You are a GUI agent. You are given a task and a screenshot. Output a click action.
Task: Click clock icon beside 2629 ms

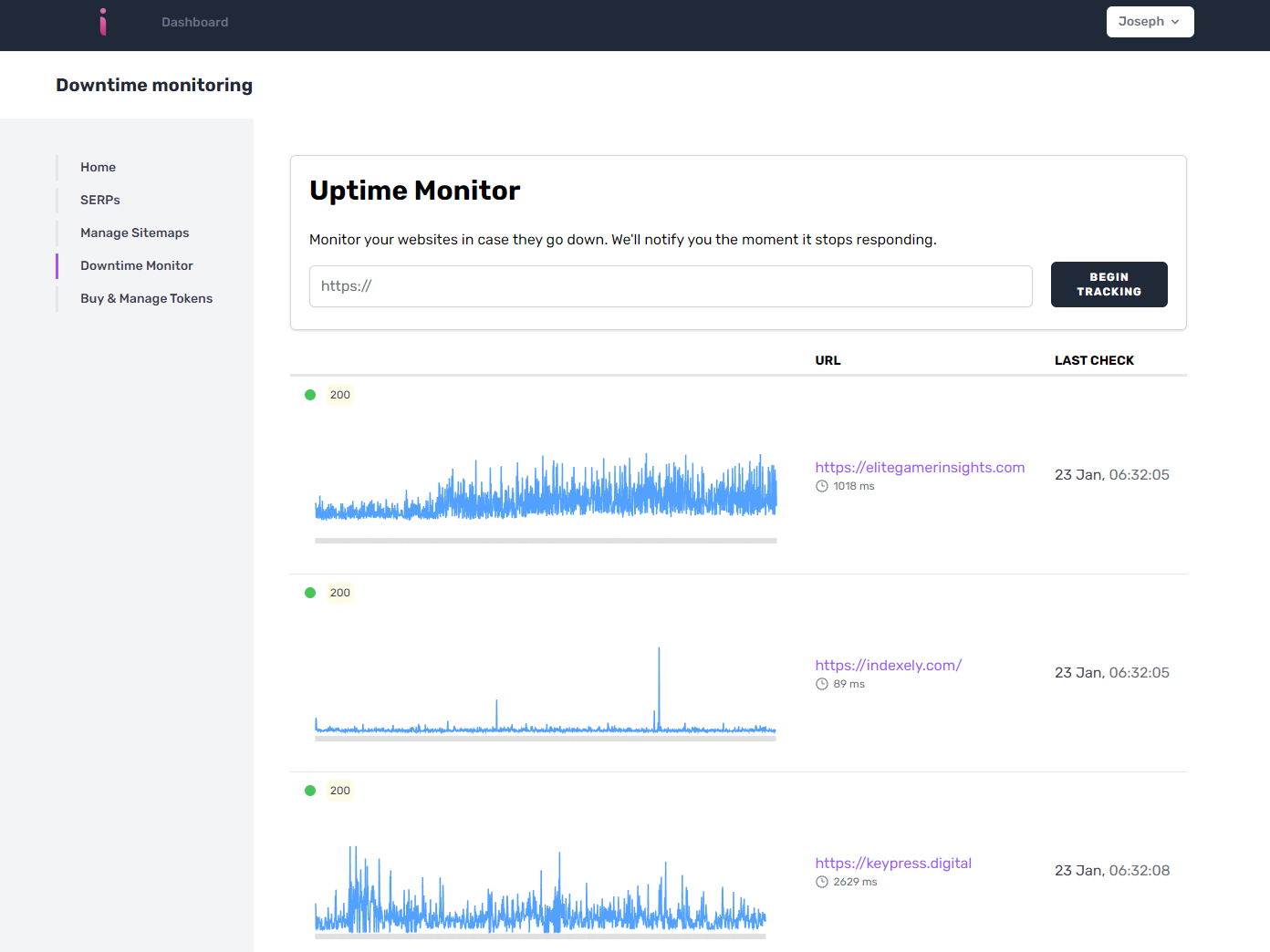(x=822, y=882)
